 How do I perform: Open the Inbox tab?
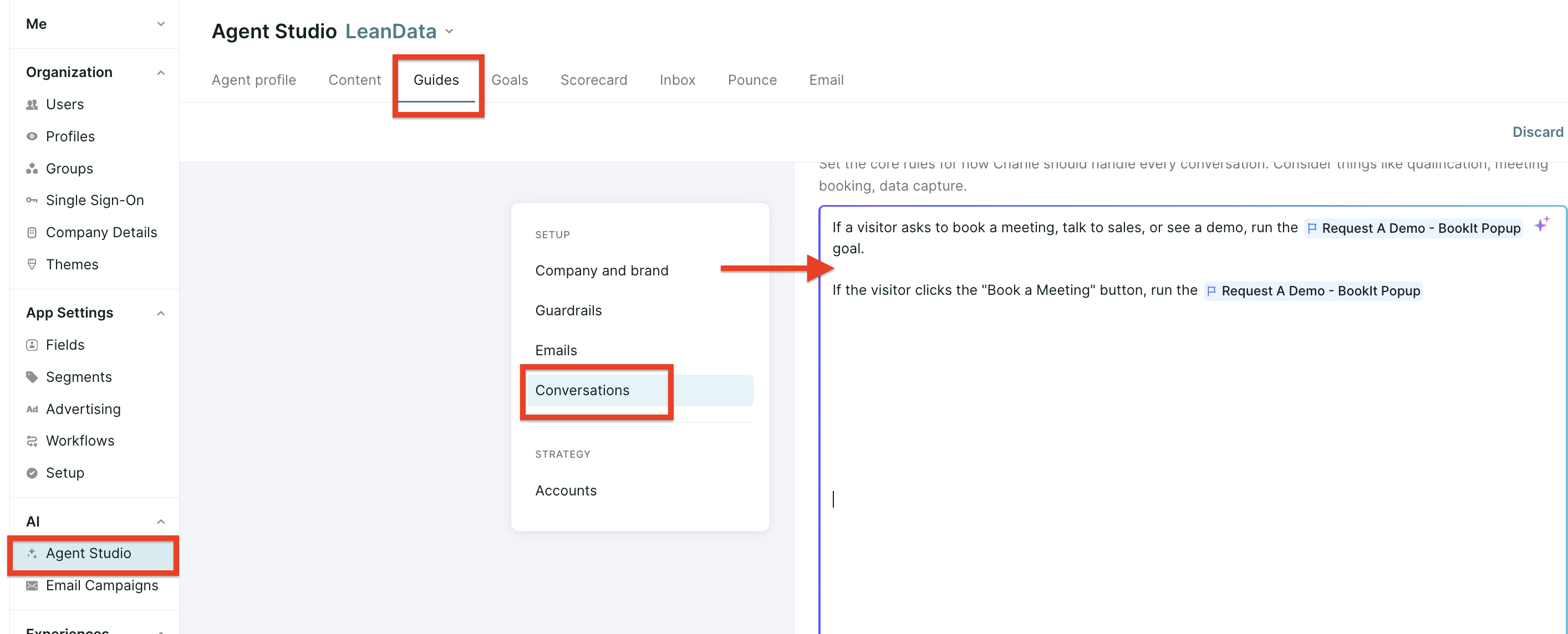point(677,80)
